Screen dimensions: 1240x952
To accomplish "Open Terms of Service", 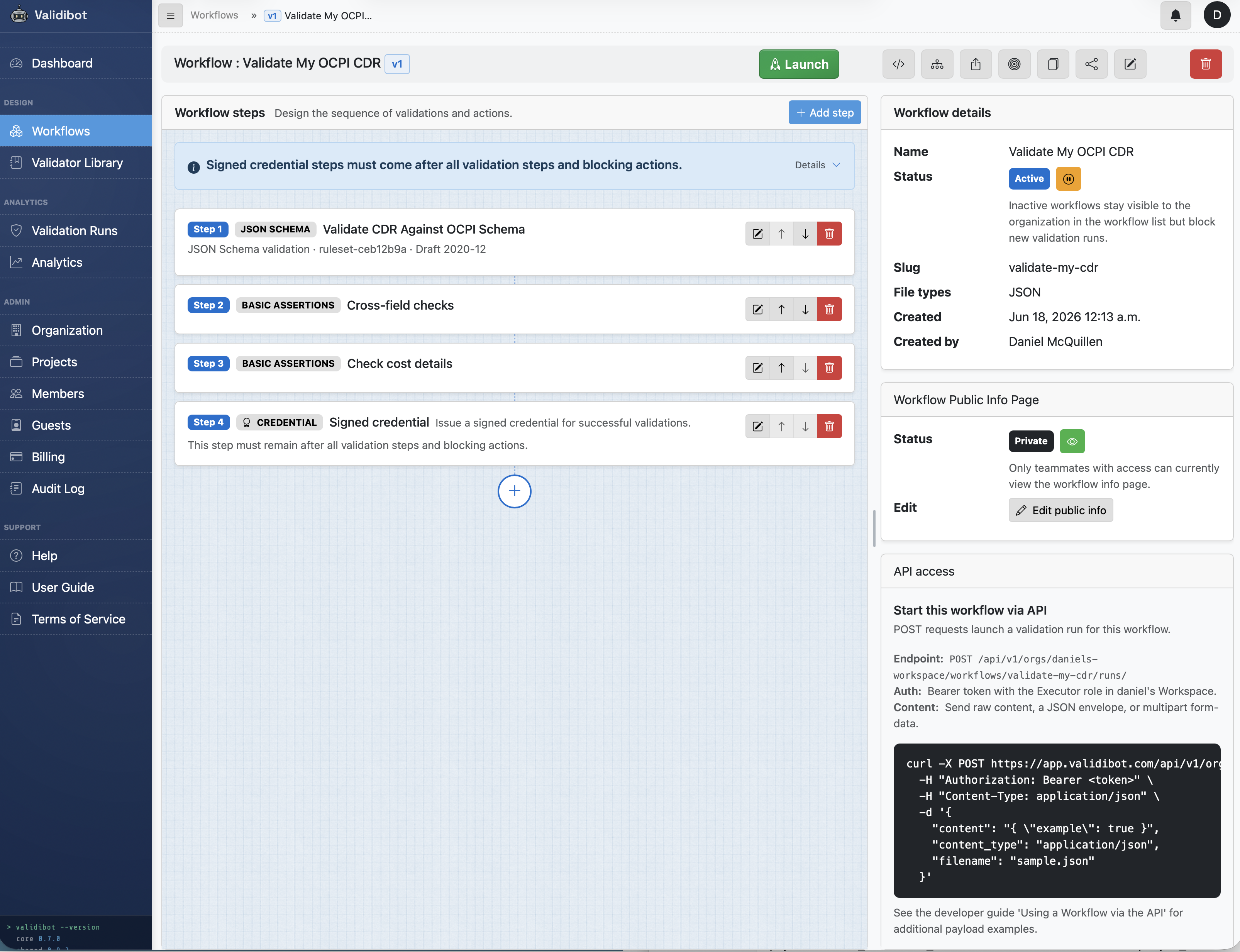I will point(76,619).
